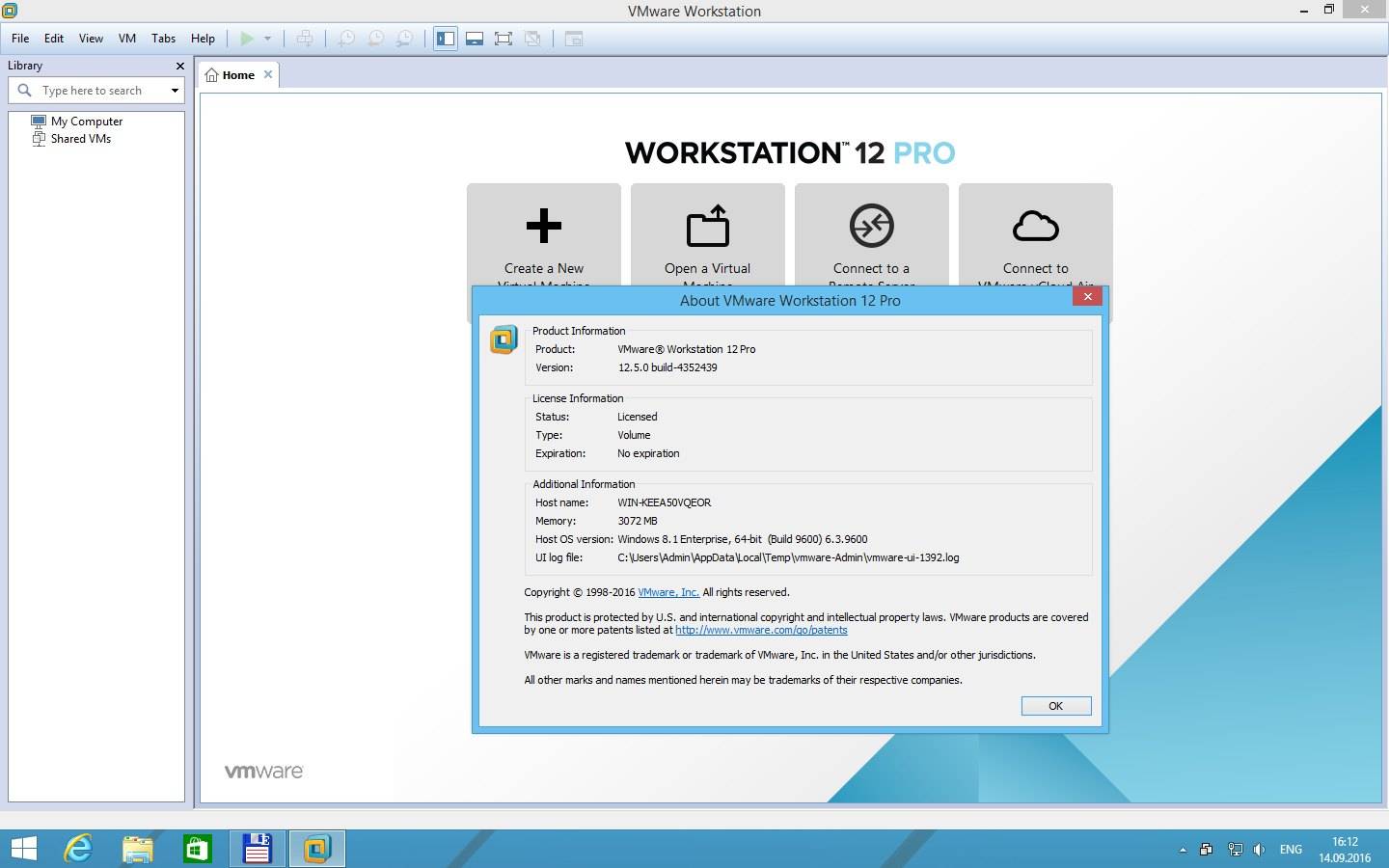Click the ENG language indicator
Viewport: 1389px width, 868px height.
pyautogui.click(x=1291, y=850)
